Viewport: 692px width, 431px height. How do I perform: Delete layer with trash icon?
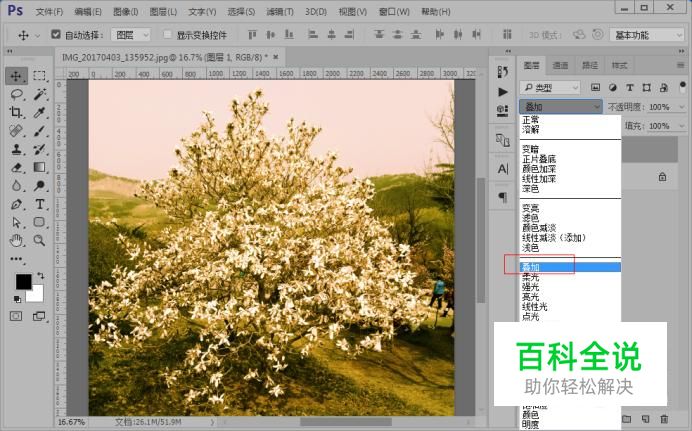tap(664, 419)
